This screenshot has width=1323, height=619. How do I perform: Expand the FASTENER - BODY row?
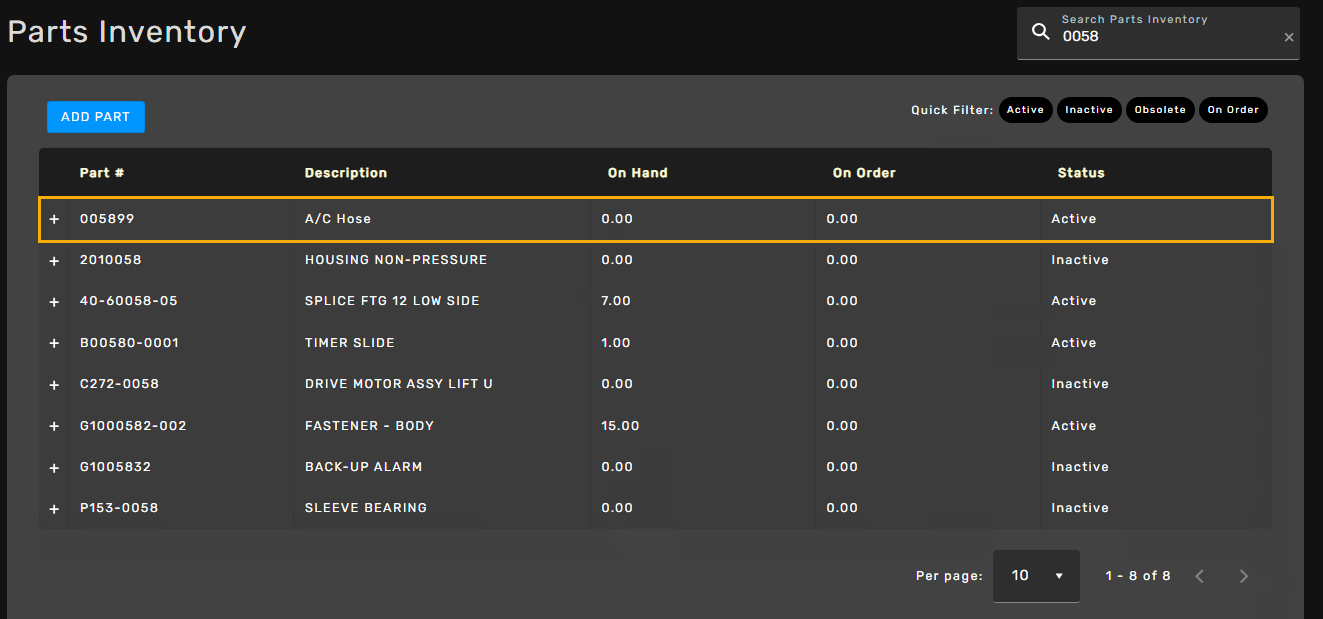click(54, 426)
